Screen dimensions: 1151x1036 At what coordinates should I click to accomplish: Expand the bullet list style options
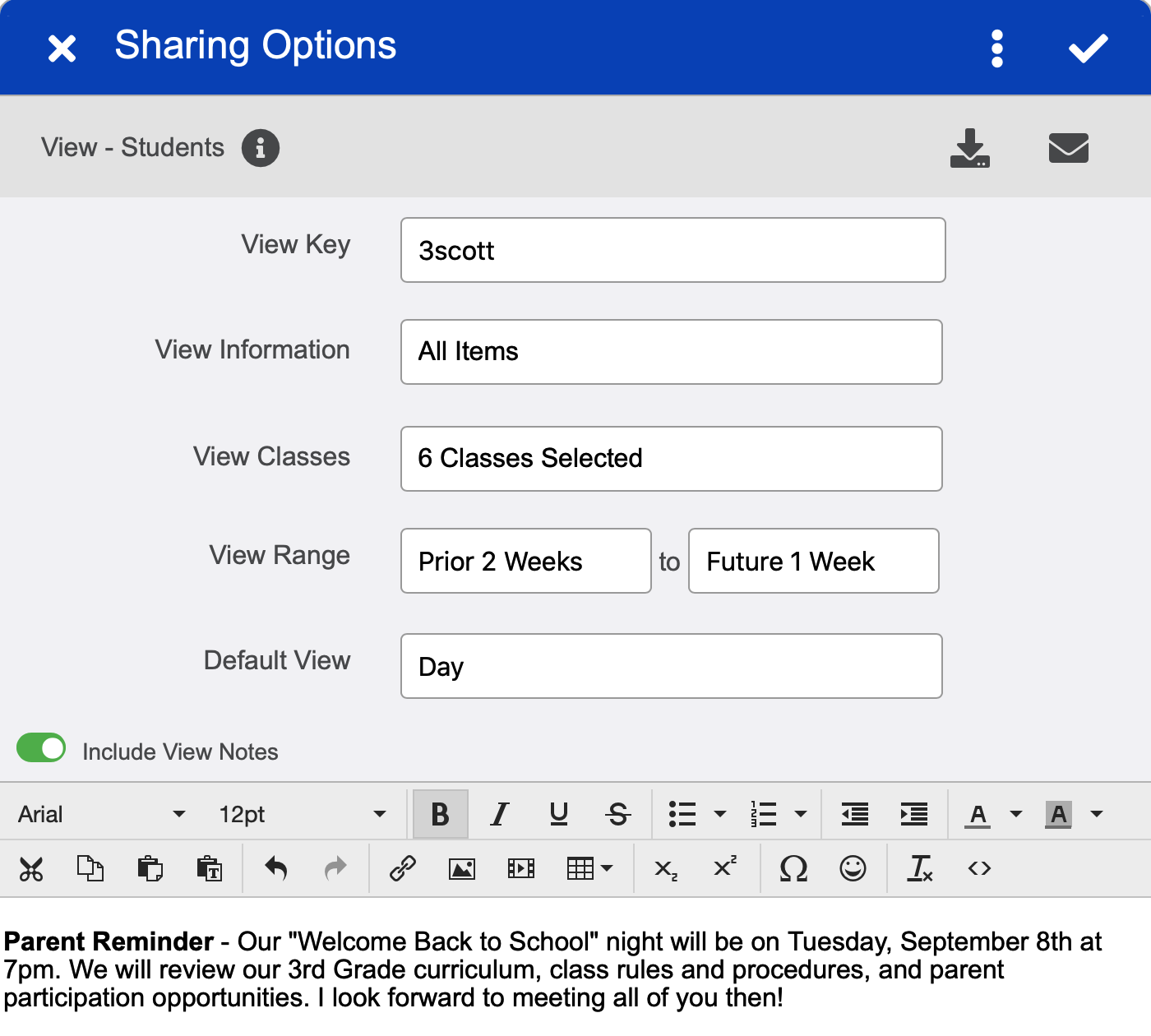721,814
